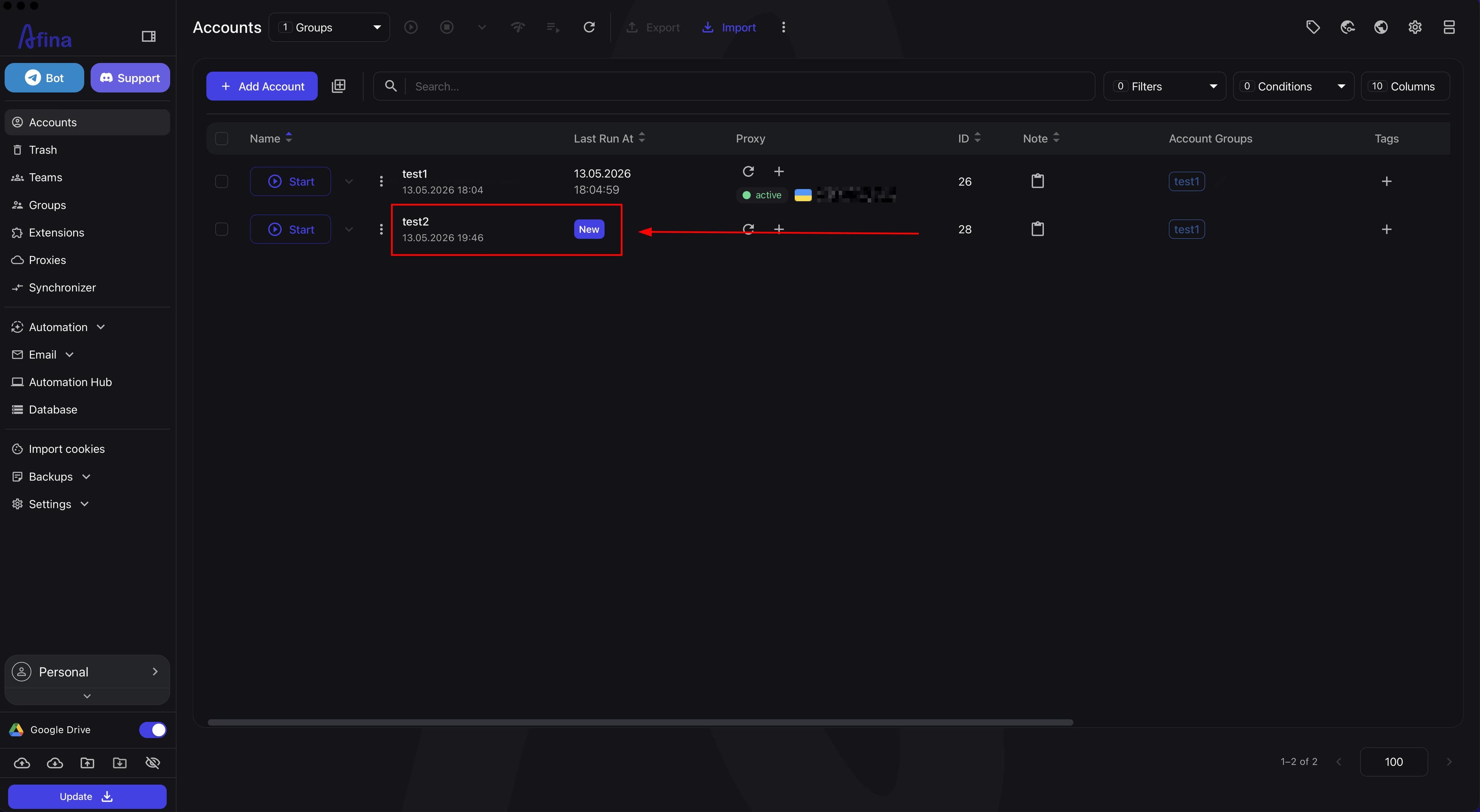Screen dimensions: 1480x812
Task: Open note clipboard for account ID 28
Action: point(1038,229)
